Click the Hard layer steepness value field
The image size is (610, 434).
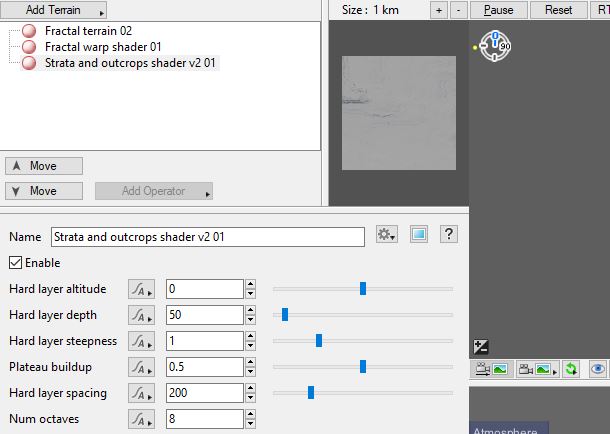click(x=205, y=341)
